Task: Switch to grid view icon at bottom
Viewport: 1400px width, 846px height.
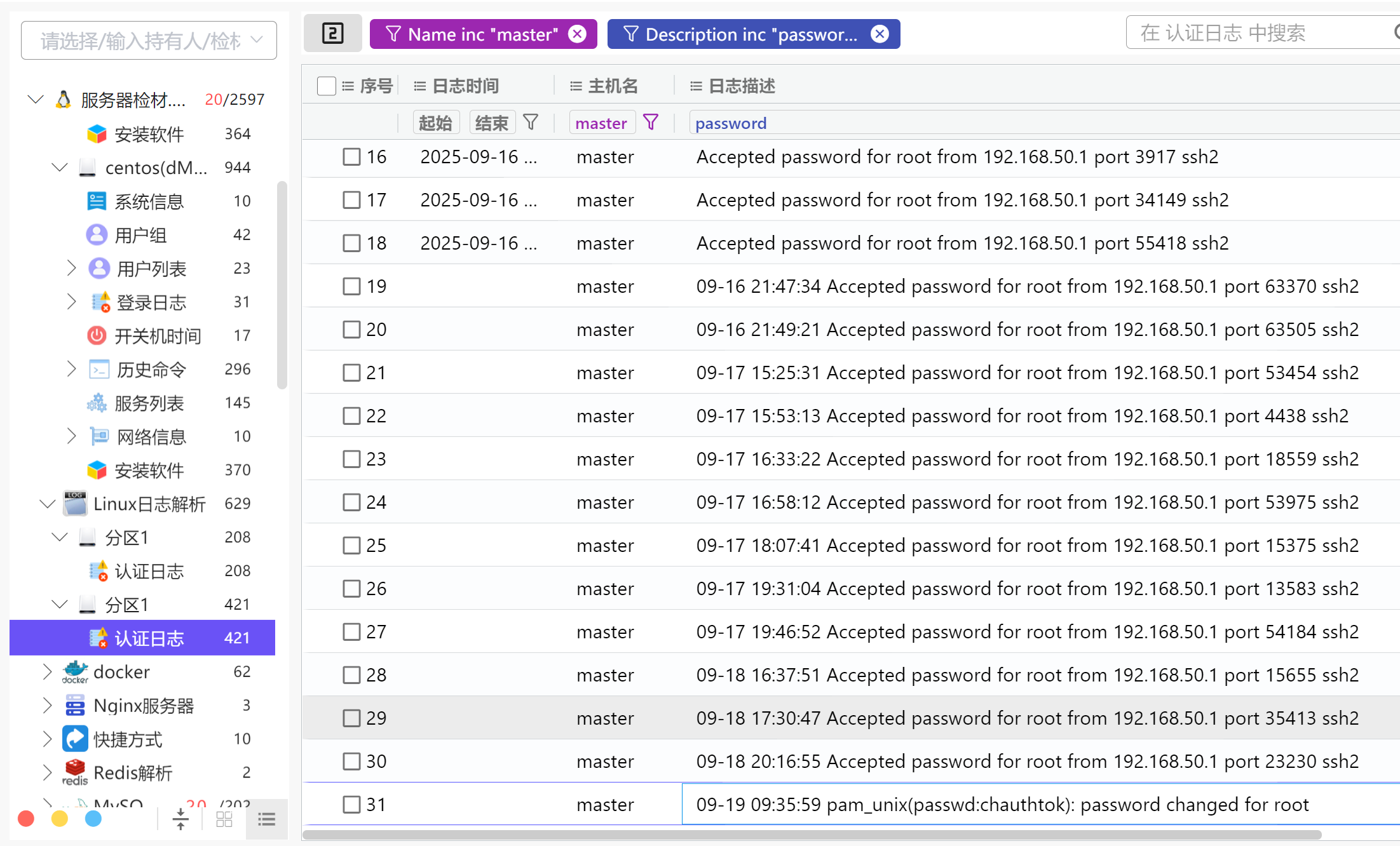Action: click(224, 819)
